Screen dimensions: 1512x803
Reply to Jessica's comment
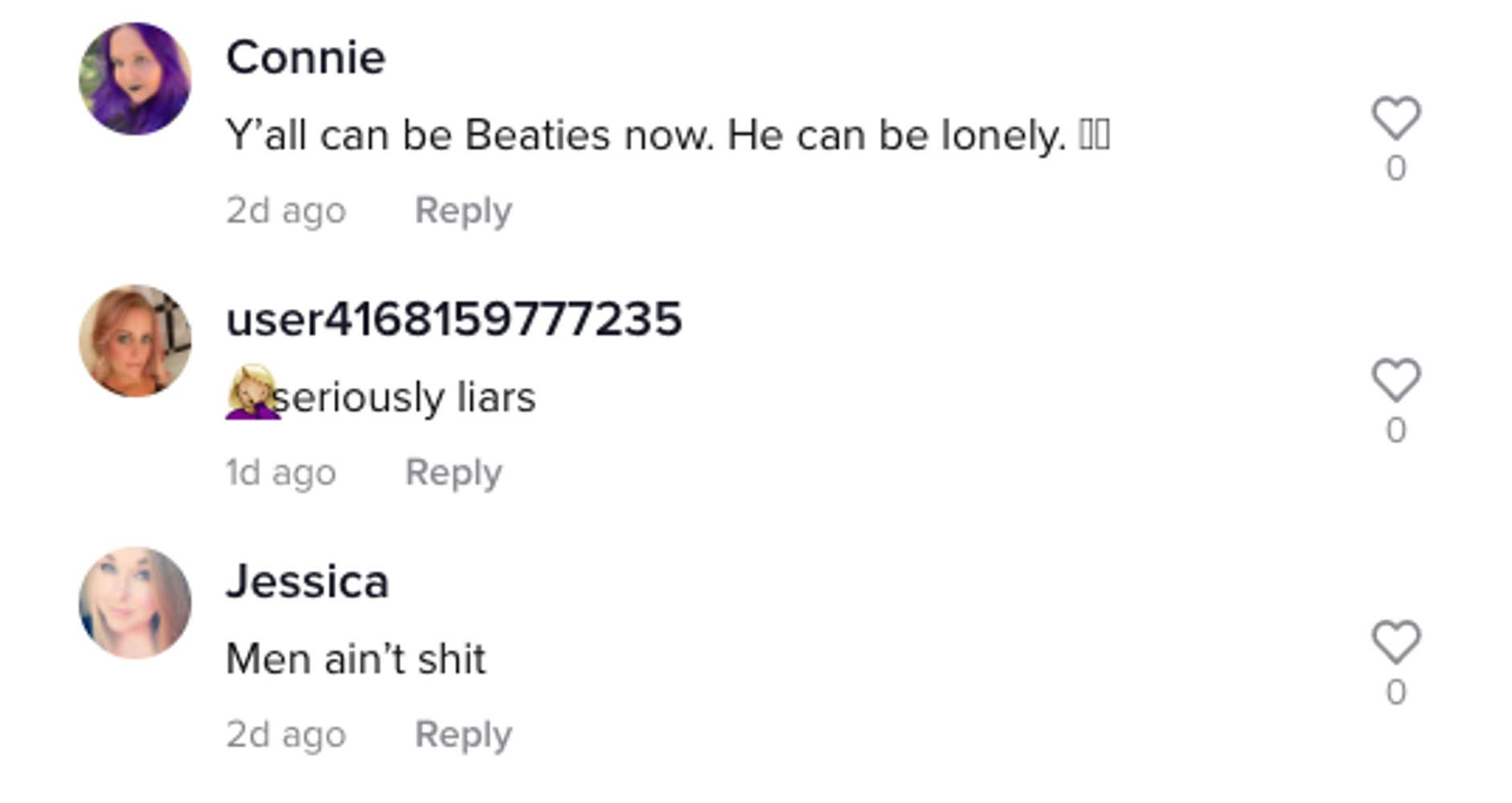coord(463,735)
